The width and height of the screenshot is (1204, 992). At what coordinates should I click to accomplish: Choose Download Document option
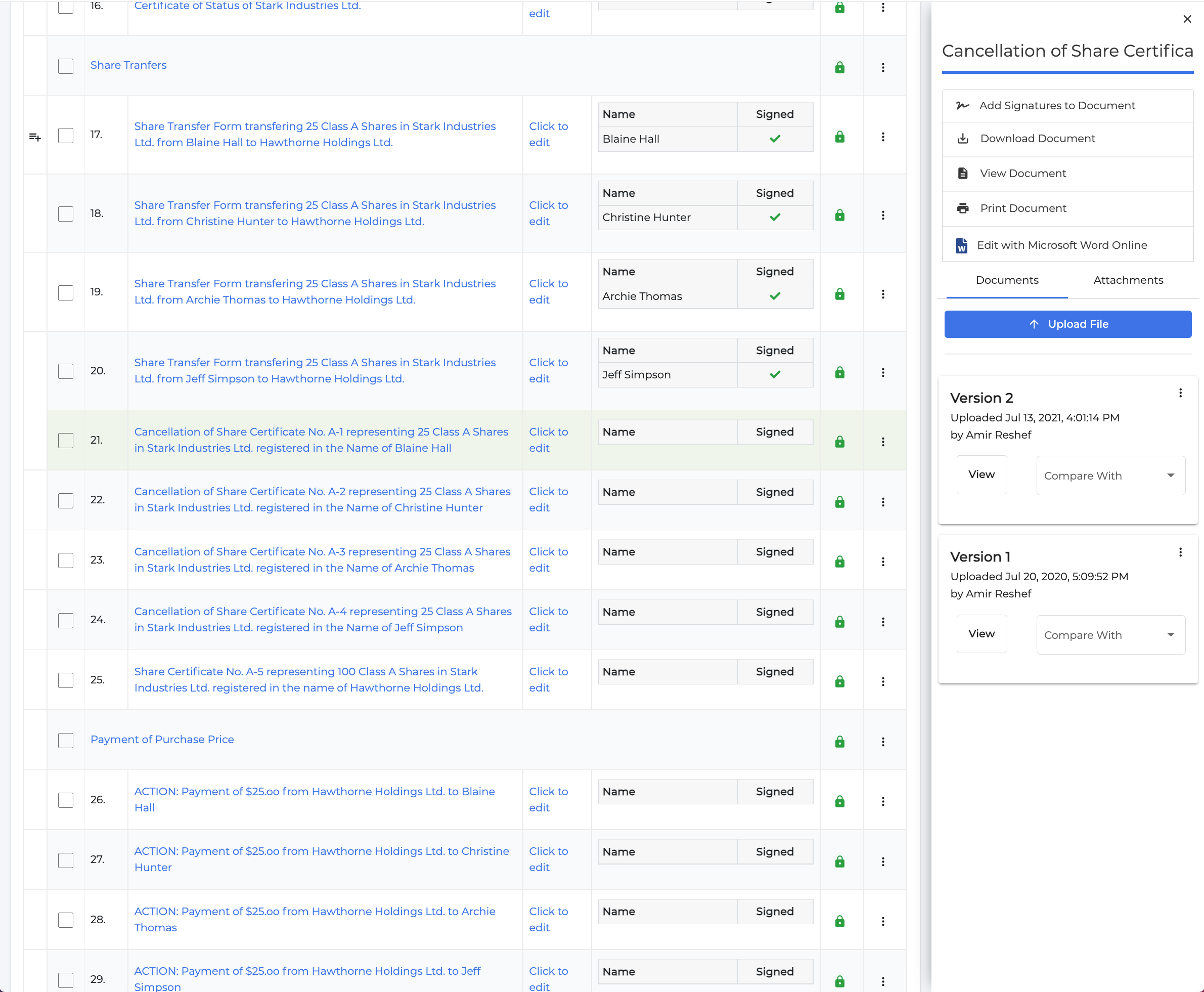(1067, 138)
